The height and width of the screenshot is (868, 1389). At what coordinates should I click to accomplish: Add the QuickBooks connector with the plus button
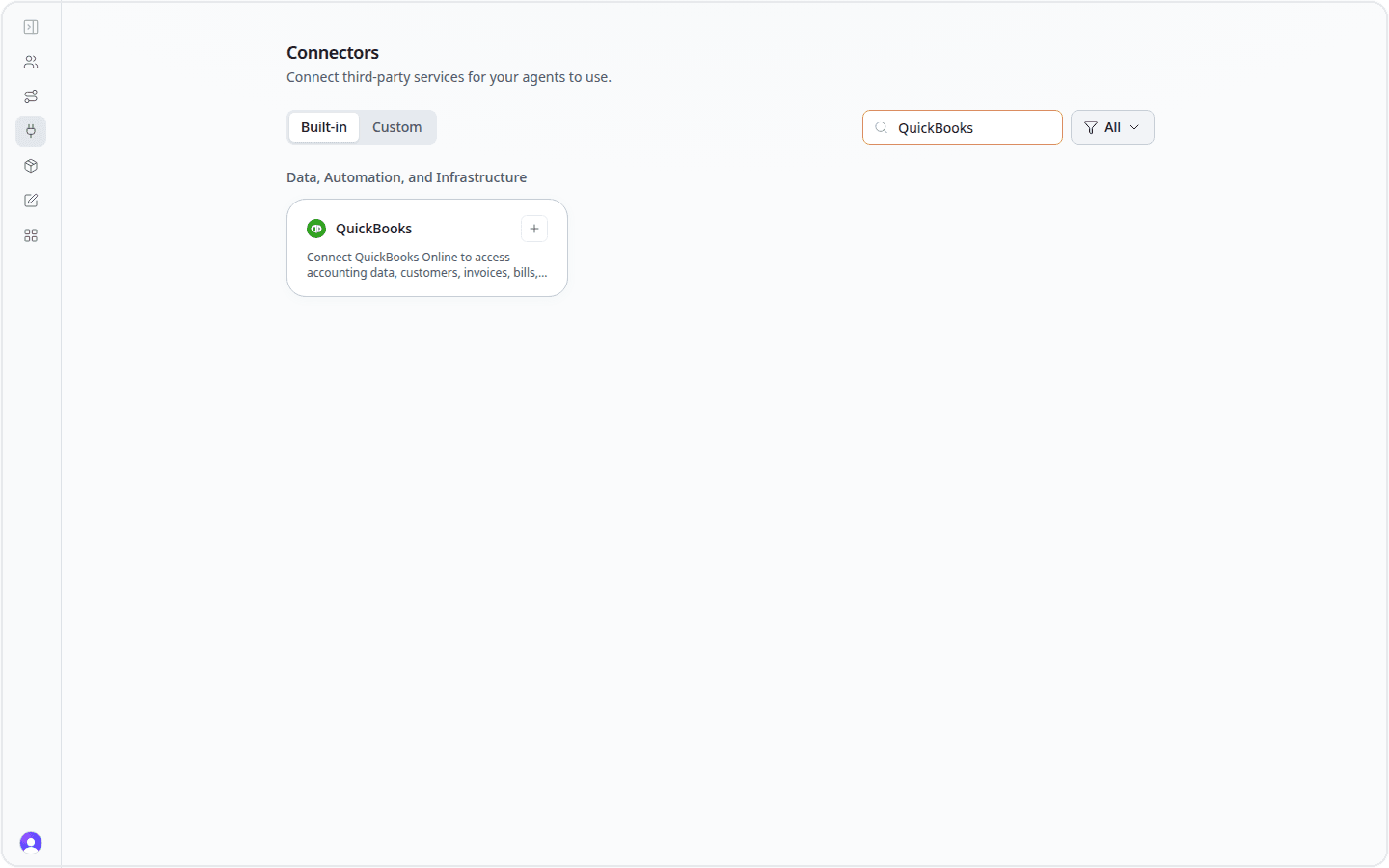534,229
